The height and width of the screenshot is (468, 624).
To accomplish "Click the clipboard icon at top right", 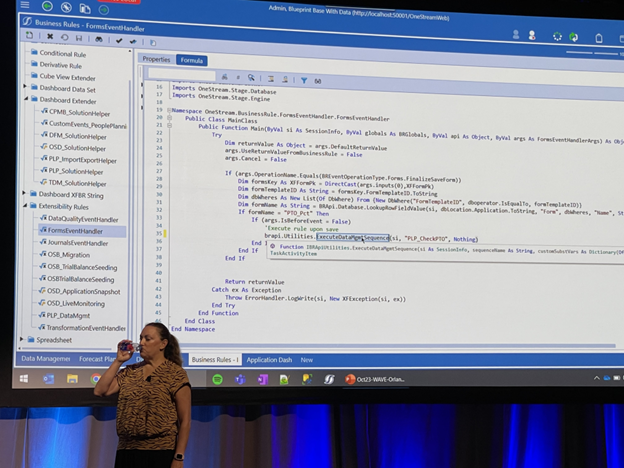I will 599,38.
